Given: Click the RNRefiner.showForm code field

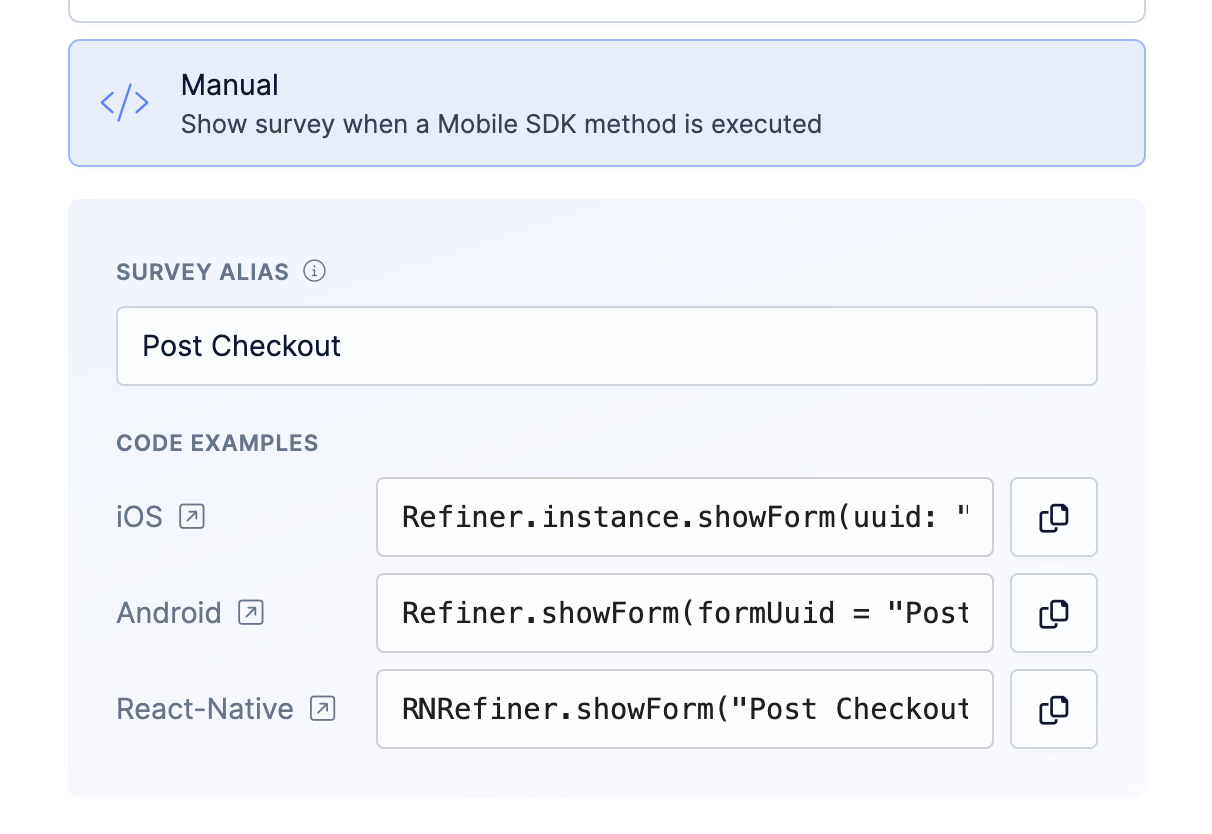Looking at the screenshot, I should click(x=684, y=709).
